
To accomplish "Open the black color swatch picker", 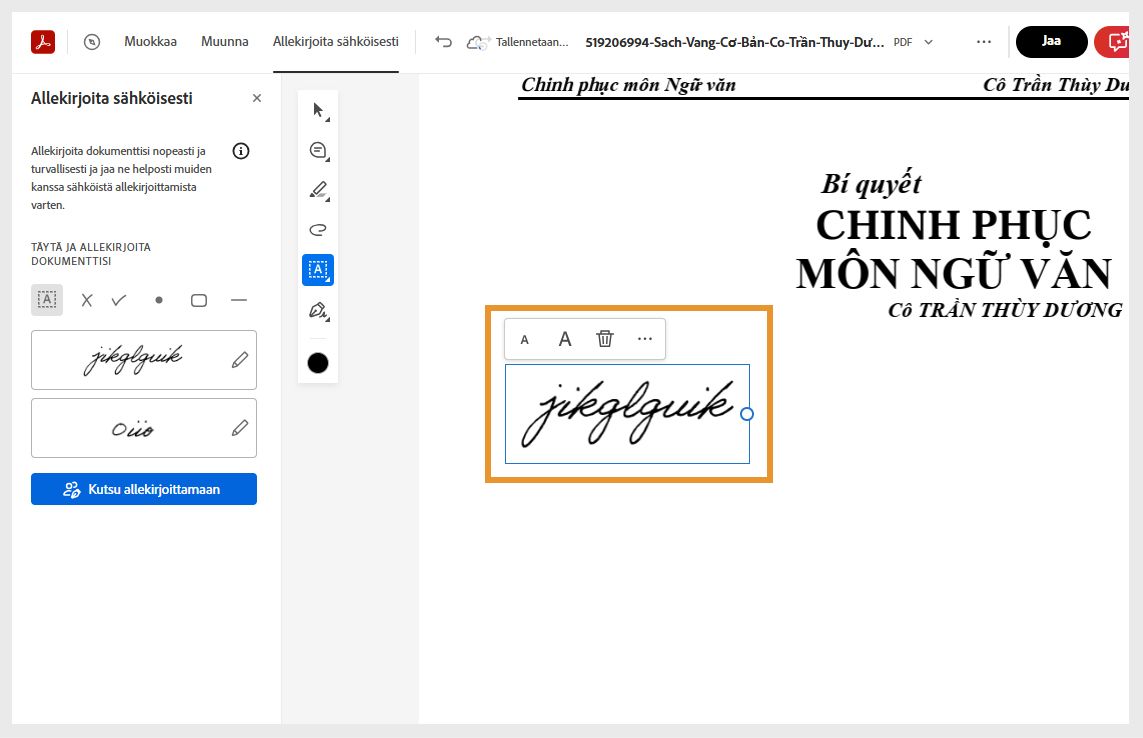I will pos(318,363).
